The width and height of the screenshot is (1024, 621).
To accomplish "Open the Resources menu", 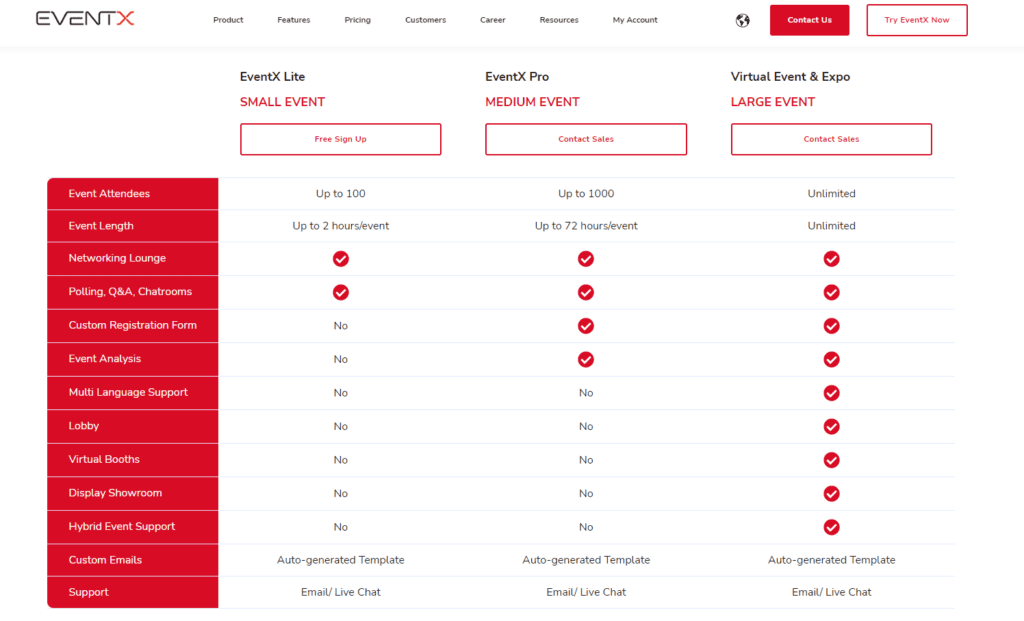I will coord(559,19).
